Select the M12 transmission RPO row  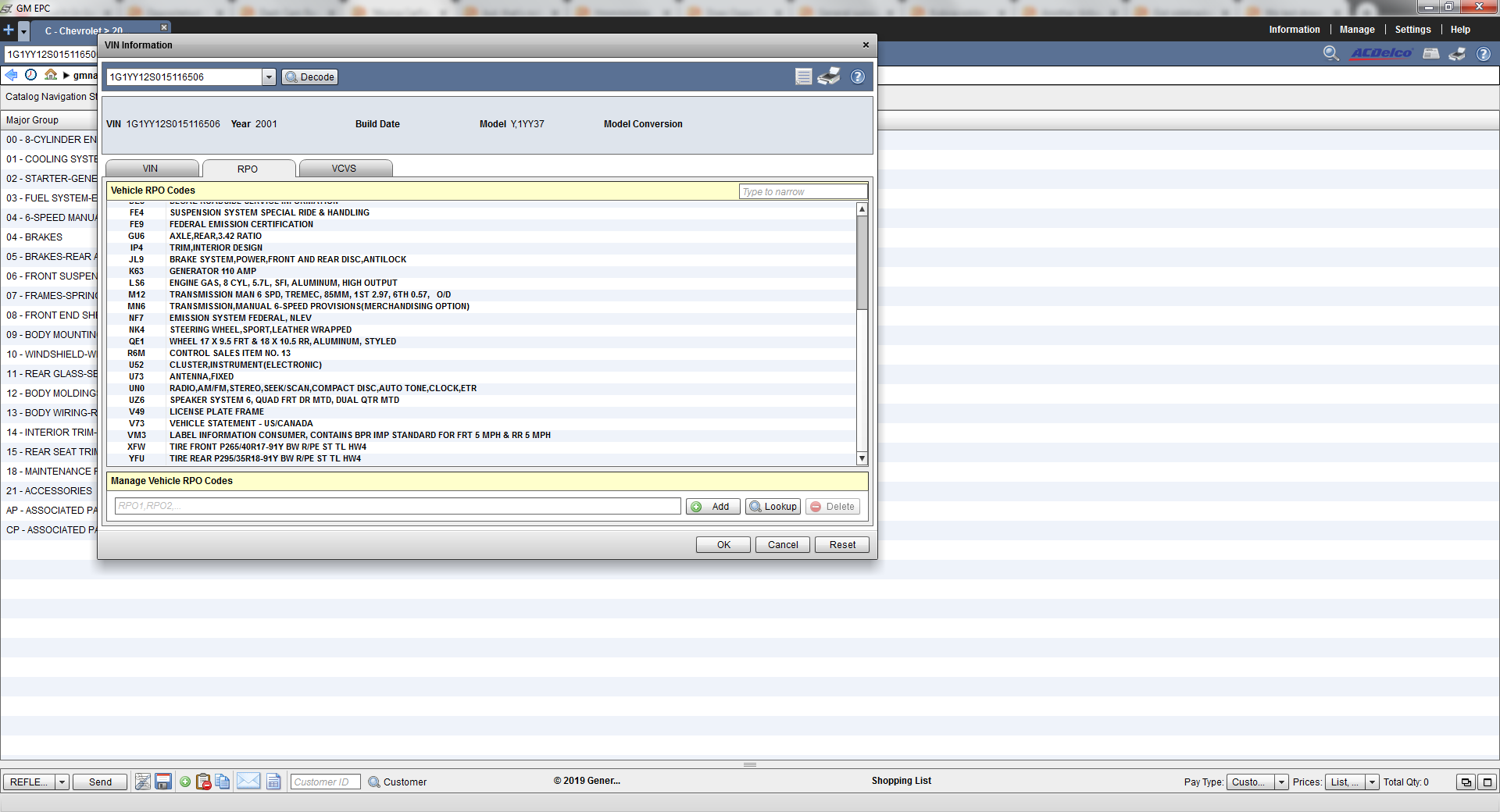pyautogui.click(x=481, y=294)
